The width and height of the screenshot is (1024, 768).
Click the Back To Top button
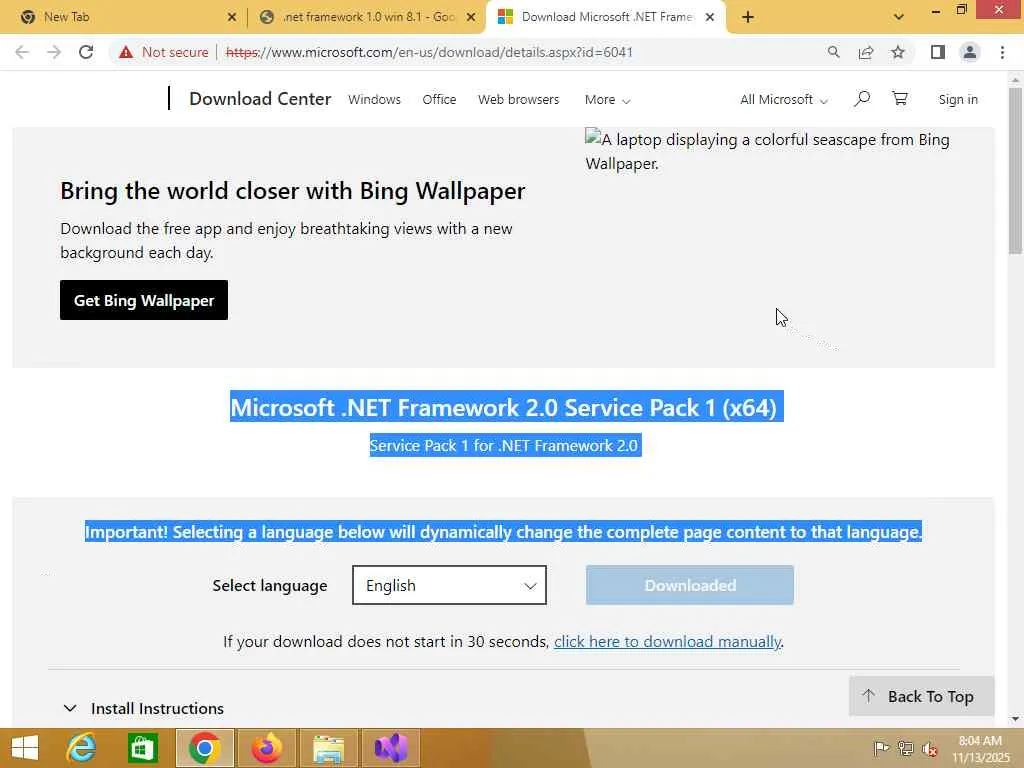click(x=921, y=696)
